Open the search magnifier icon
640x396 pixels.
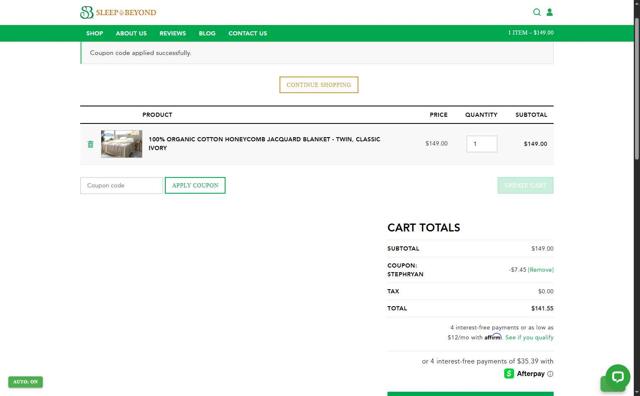pos(537,12)
